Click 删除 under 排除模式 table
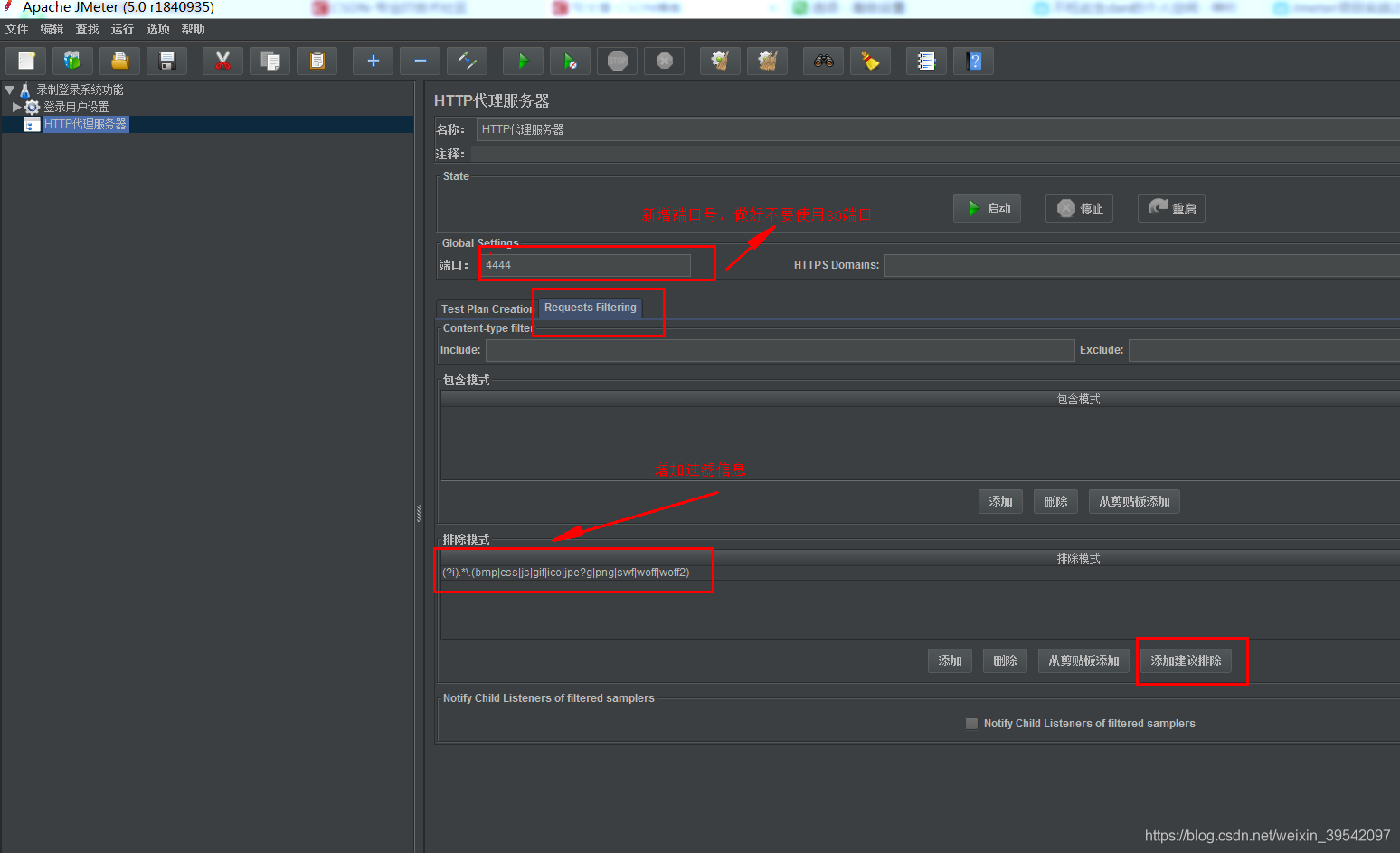 pyautogui.click(x=1005, y=660)
